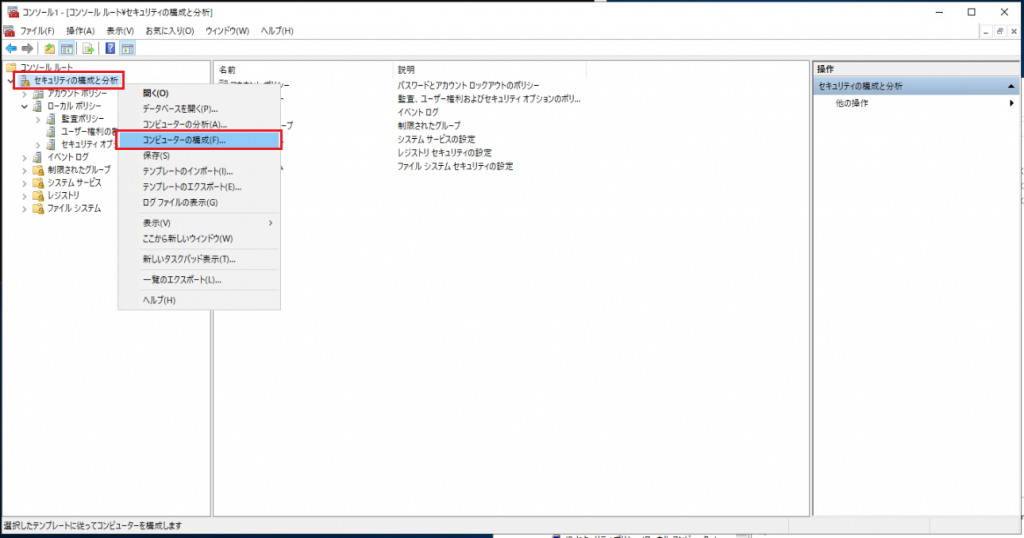Select コンピューターの構成(F)... in context menu

tap(199, 140)
